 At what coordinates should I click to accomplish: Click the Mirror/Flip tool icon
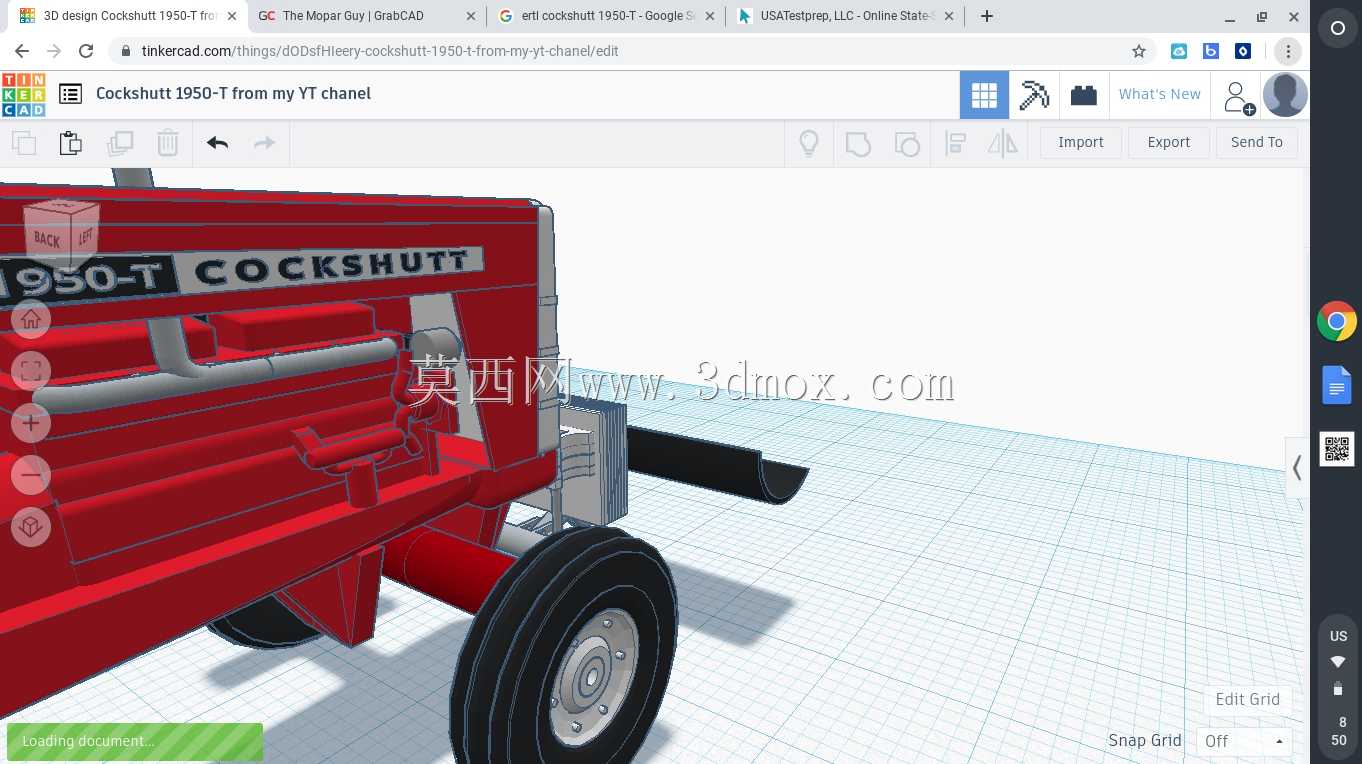pyautogui.click(x=1002, y=143)
